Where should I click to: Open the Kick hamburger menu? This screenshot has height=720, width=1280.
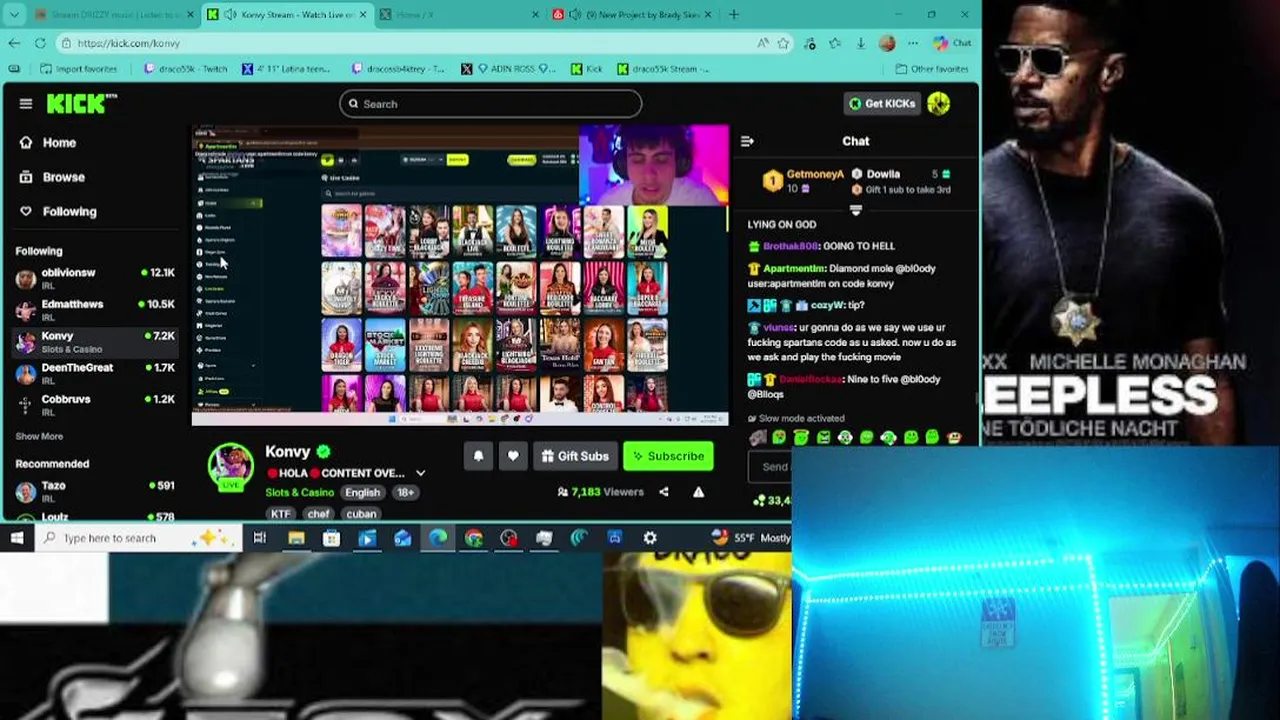click(26, 103)
